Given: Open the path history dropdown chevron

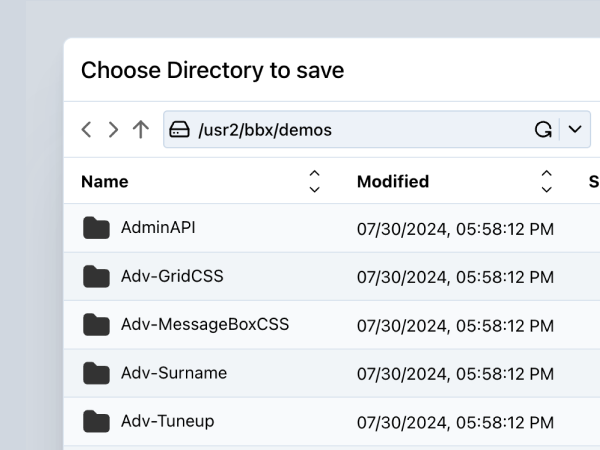Looking at the screenshot, I should click(575, 129).
